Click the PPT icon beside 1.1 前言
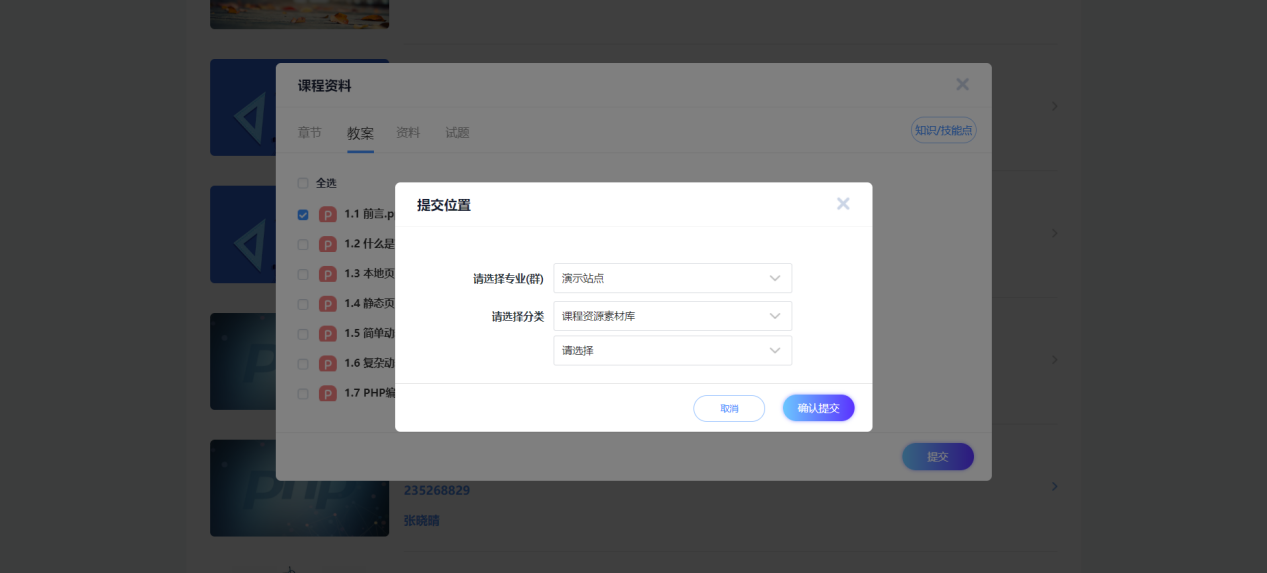The width and height of the screenshot is (1267, 573). pyautogui.click(x=327, y=214)
